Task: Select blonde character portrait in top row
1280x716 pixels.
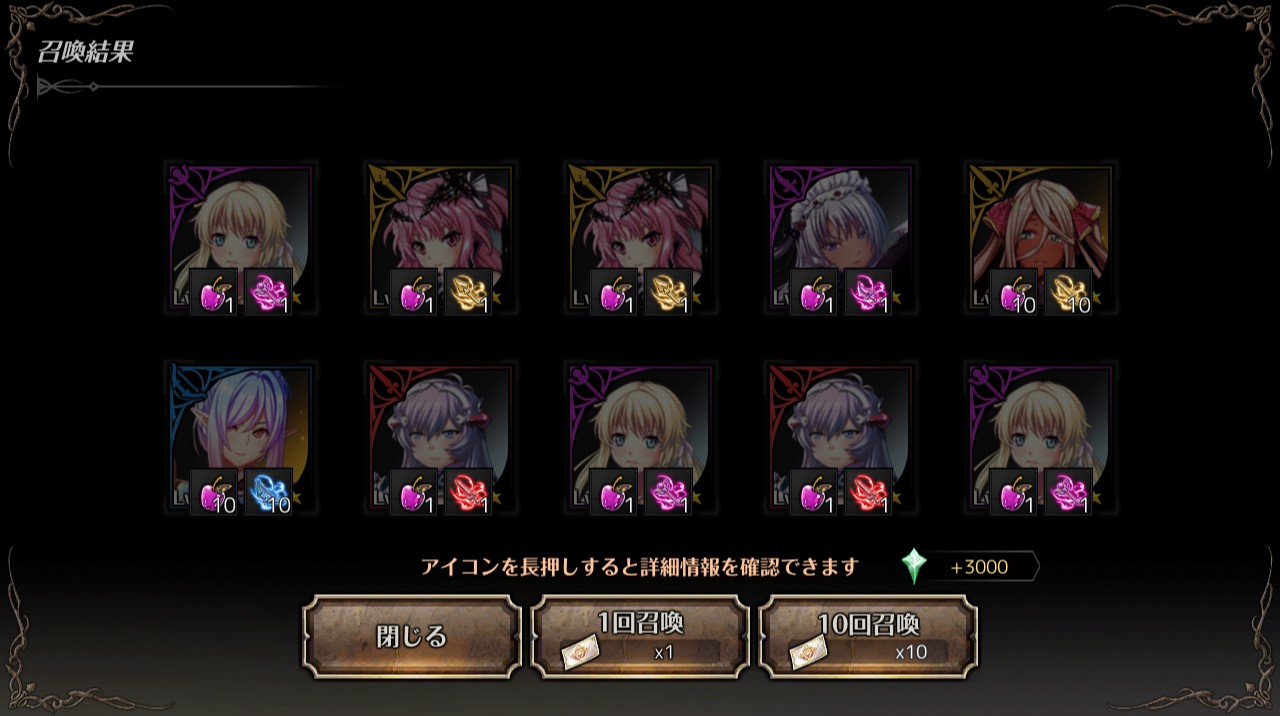Action: [241, 238]
